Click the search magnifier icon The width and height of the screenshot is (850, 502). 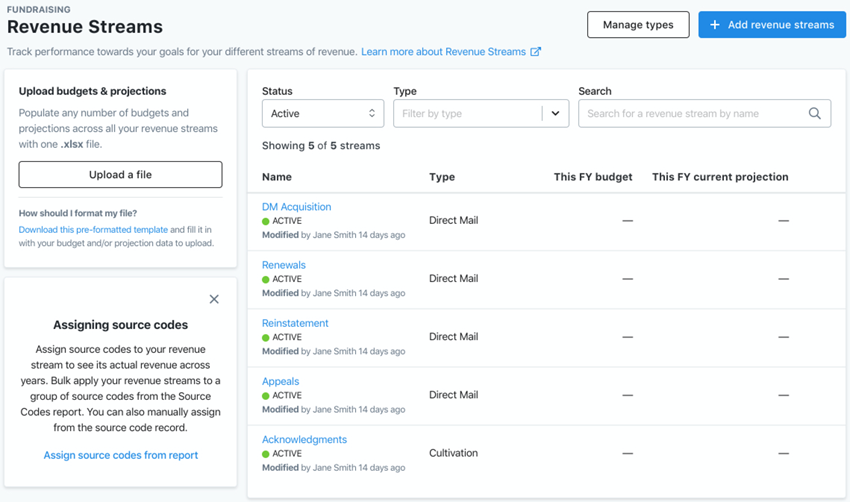pos(814,113)
